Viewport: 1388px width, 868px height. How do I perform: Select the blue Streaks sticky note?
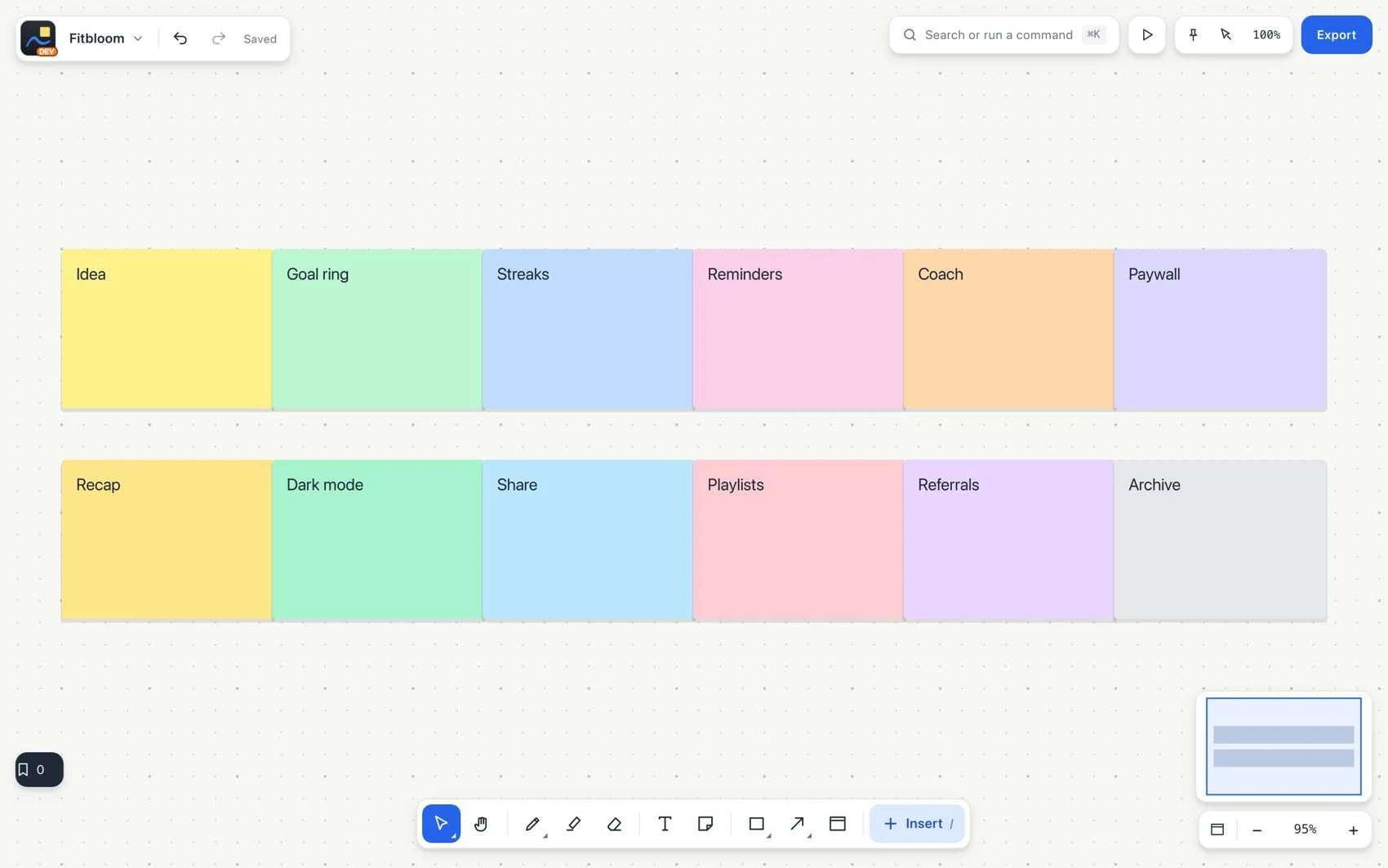pyautogui.click(x=588, y=329)
